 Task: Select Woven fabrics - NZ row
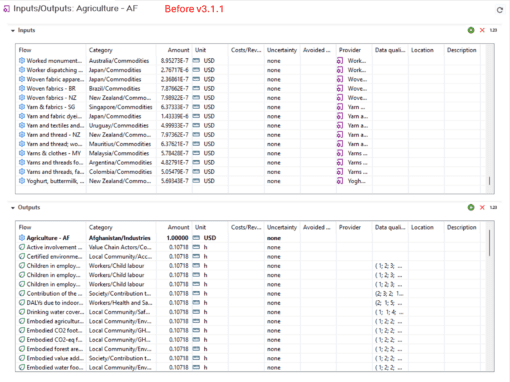pos(251,98)
